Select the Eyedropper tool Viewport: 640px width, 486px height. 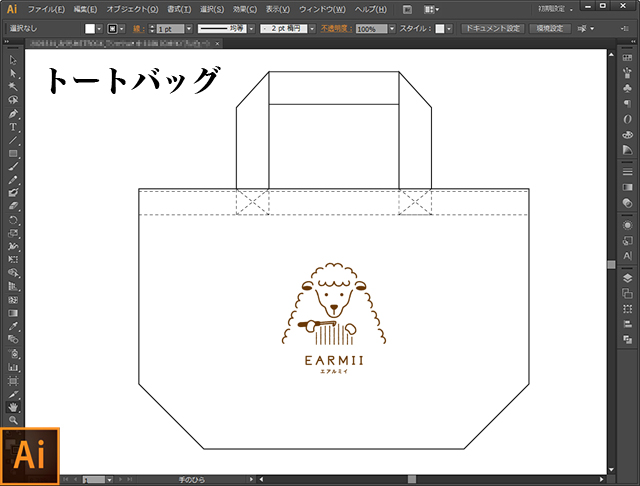[13, 326]
